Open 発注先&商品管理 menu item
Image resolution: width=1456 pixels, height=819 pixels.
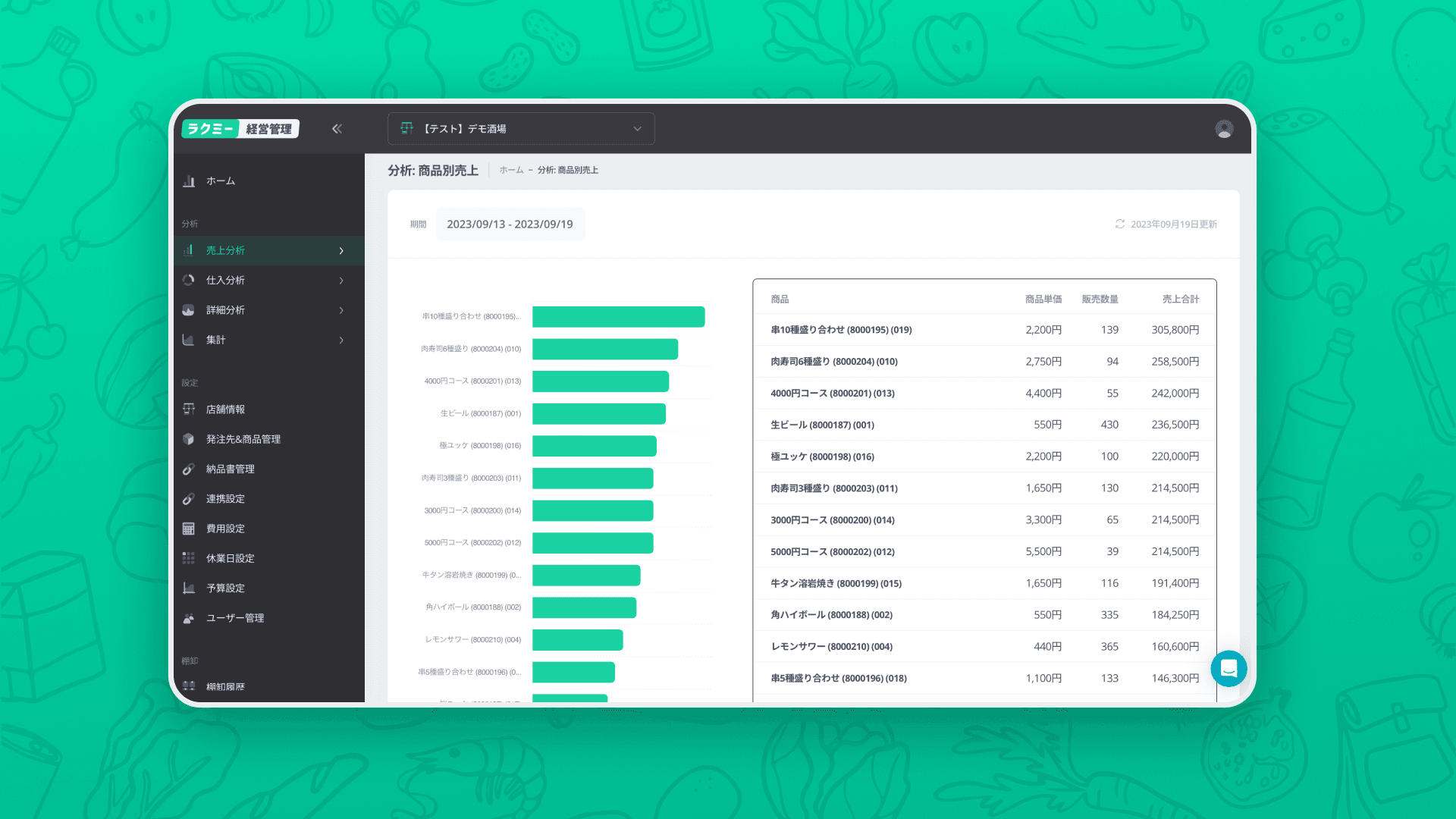point(243,439)
